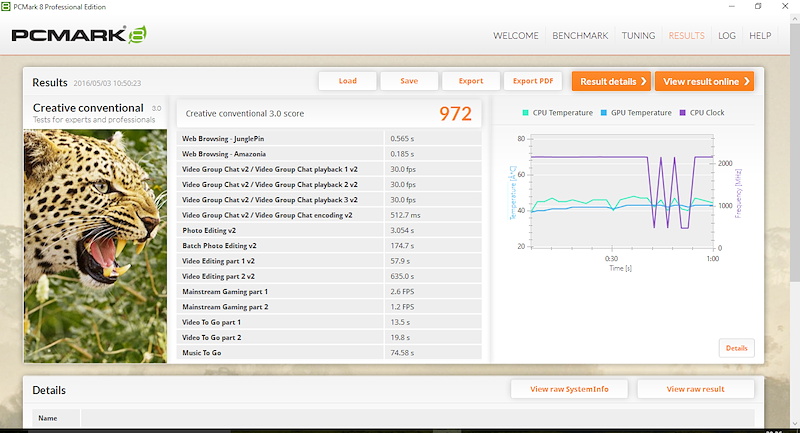Click the 512.7 ms value

point(405,215)
